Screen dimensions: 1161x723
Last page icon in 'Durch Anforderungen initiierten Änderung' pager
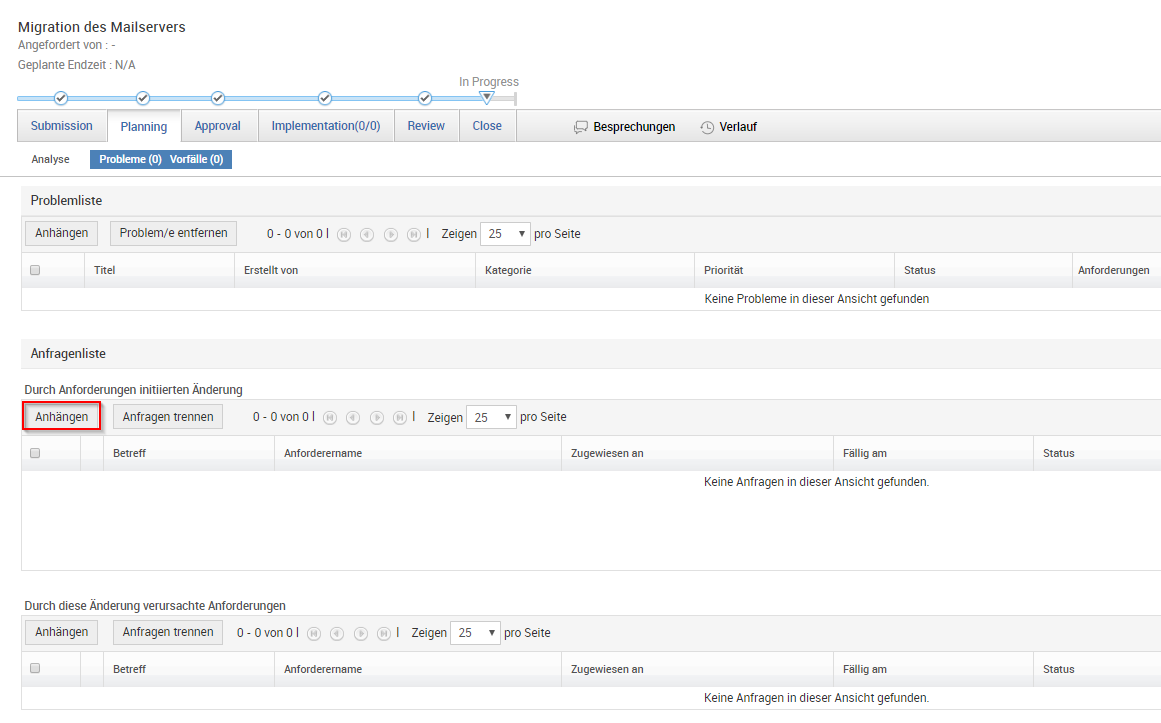pos(400,418)
